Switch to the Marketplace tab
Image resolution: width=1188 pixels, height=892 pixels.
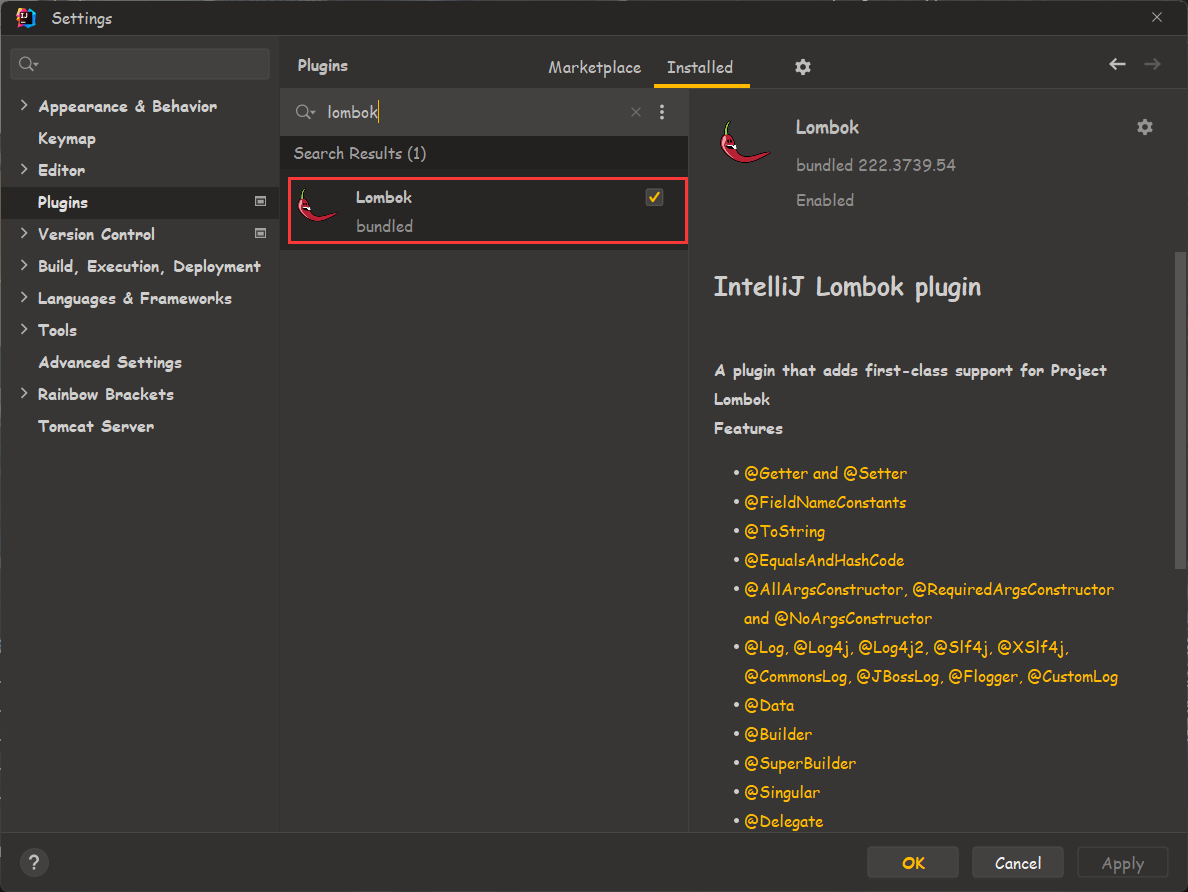click(595, 67)
